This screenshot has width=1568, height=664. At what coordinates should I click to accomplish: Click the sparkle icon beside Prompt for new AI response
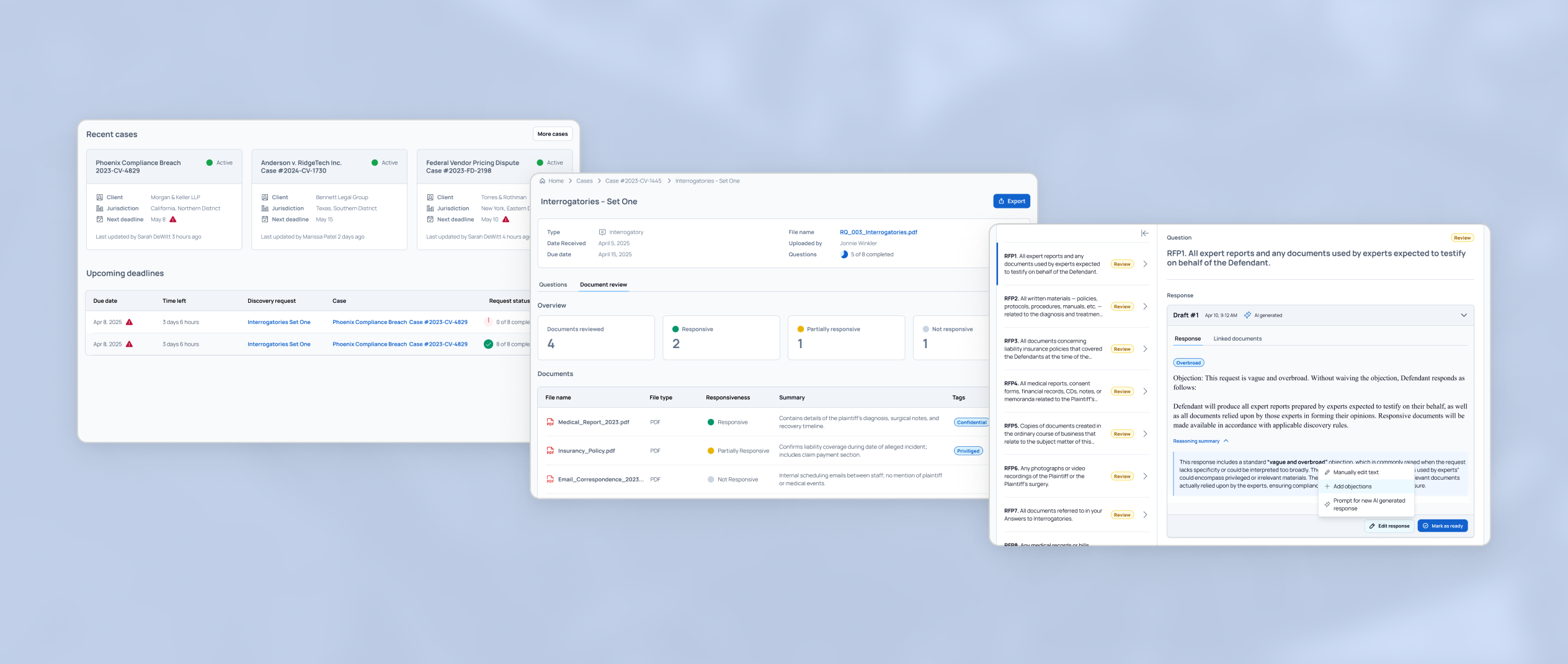pos(1327,505)
